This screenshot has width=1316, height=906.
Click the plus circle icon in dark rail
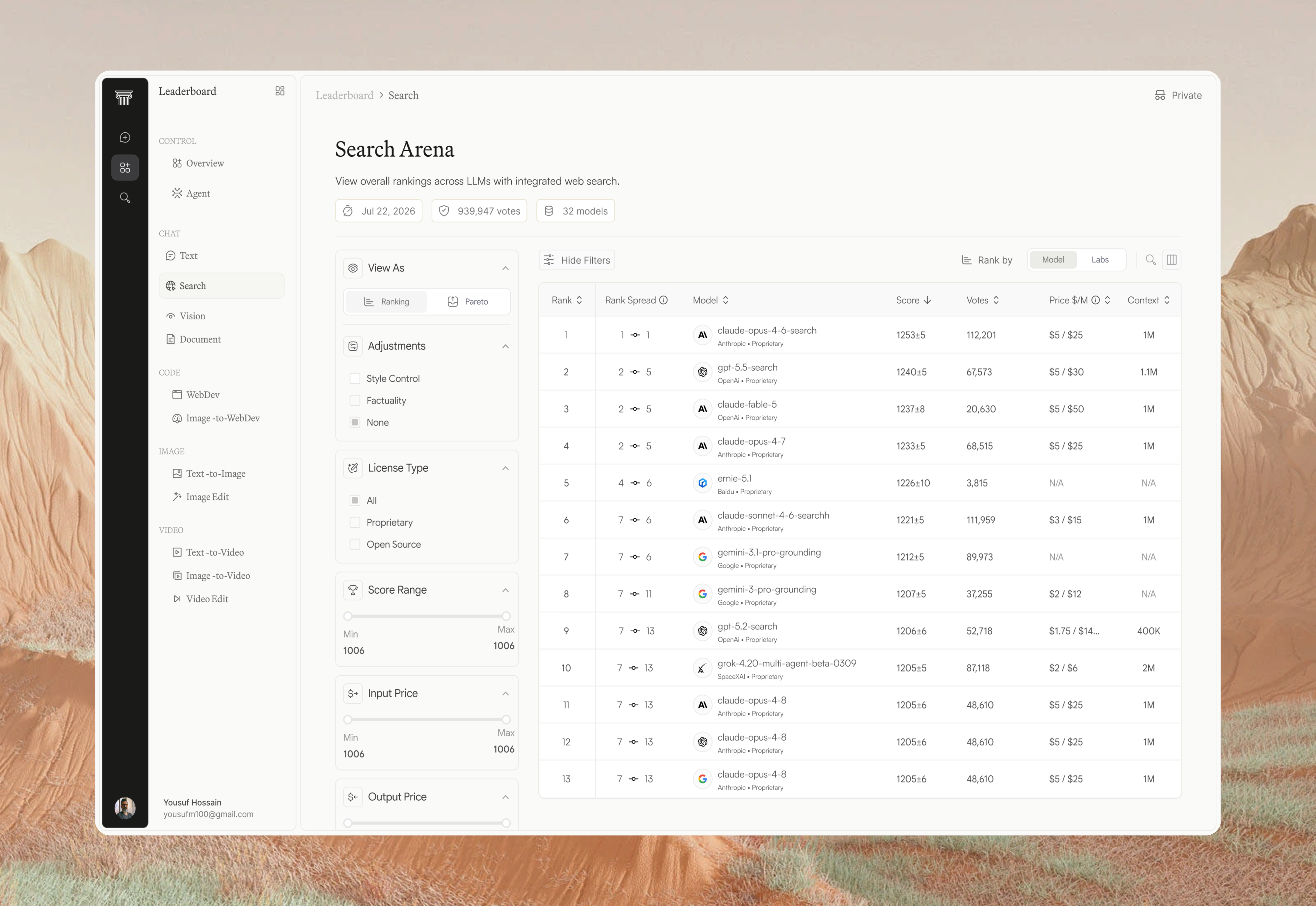125,137
